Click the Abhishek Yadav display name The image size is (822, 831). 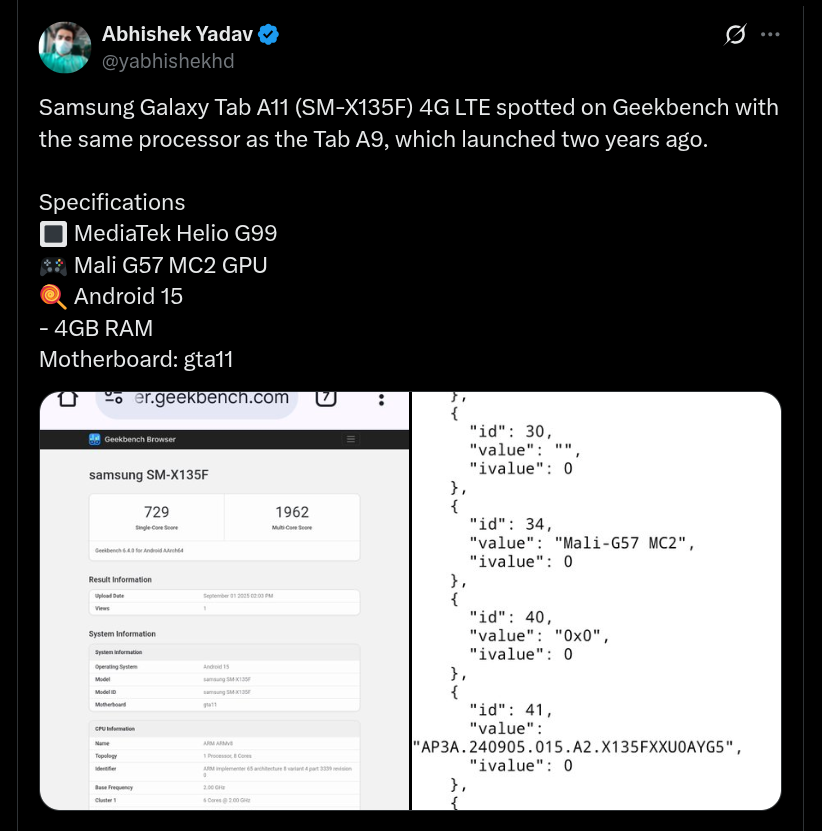click(x=176, y=35)
